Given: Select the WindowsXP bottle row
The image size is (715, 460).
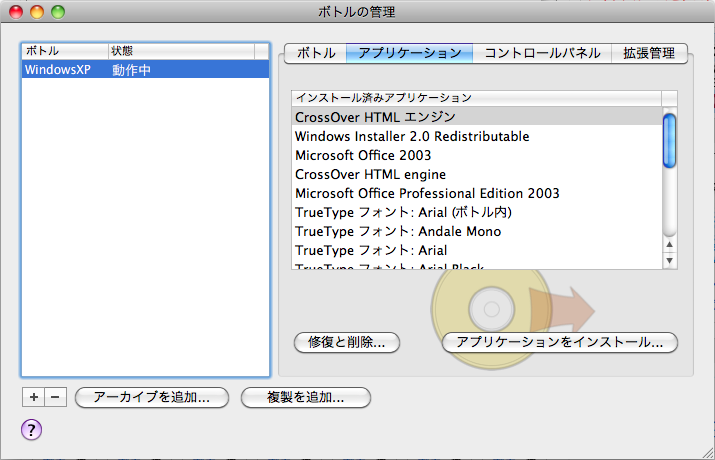Looking at the screenshot, I should (145, 70).
